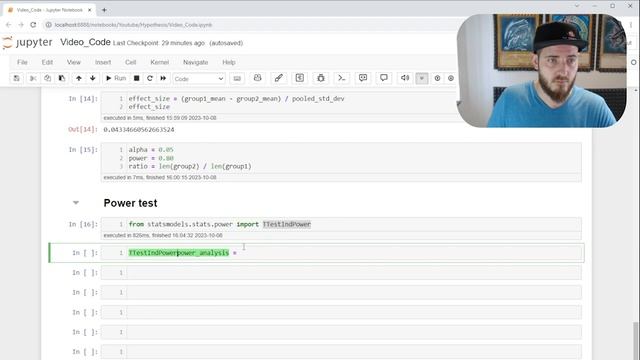
Task: Move selected cell down arrow
Action: (93, 78)
